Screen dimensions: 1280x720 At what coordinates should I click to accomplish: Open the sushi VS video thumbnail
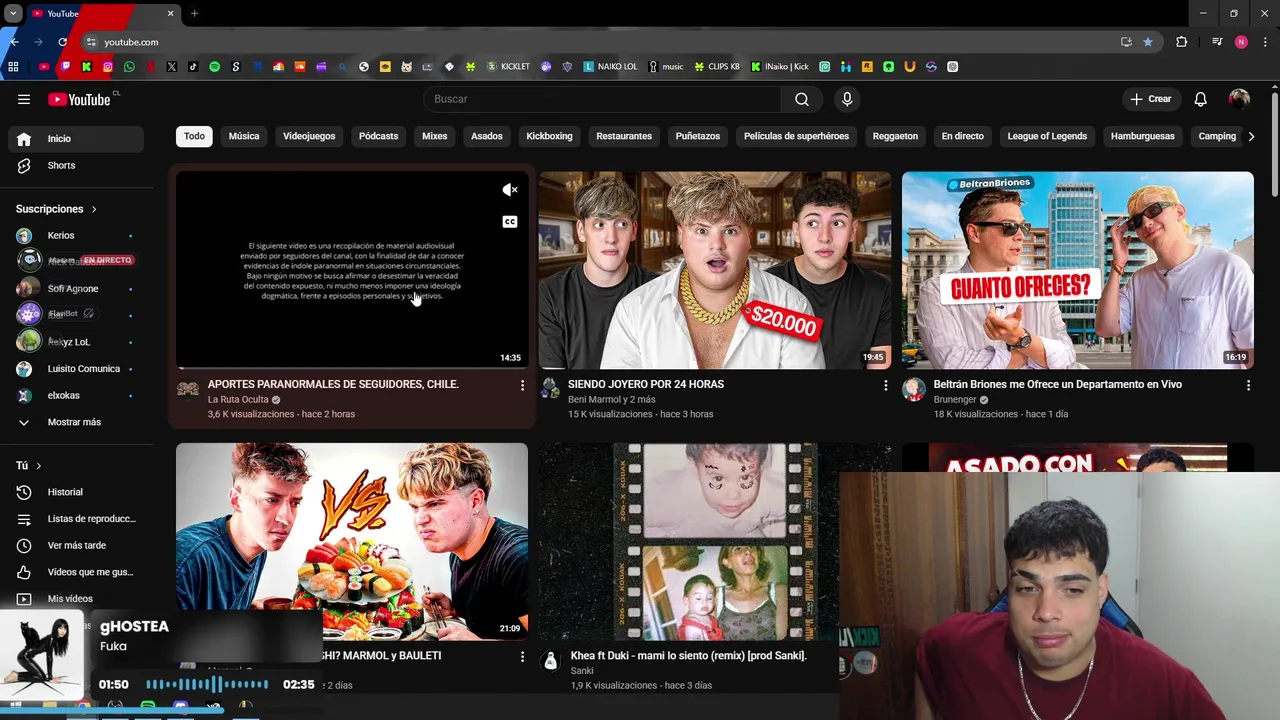(x=352, y=542)
